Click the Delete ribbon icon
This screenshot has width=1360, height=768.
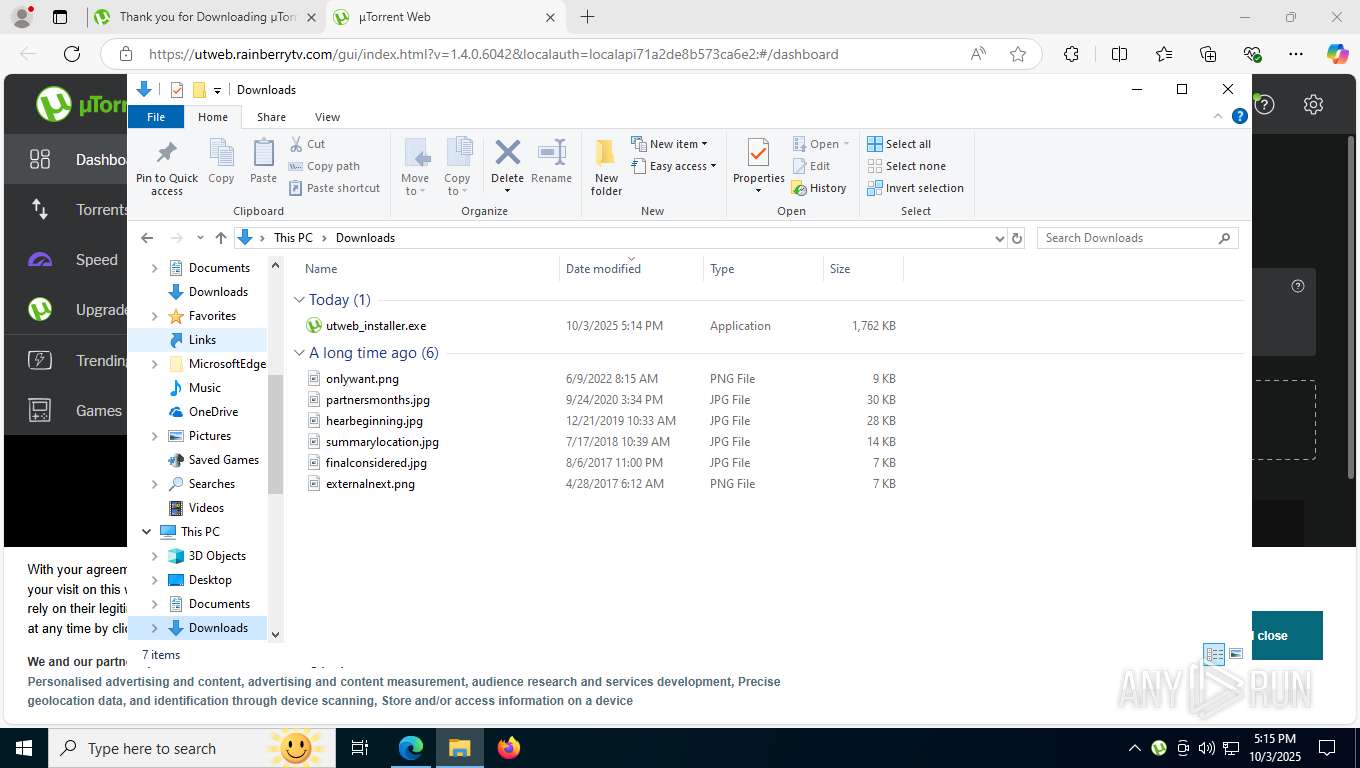click(x=507, y=154)
